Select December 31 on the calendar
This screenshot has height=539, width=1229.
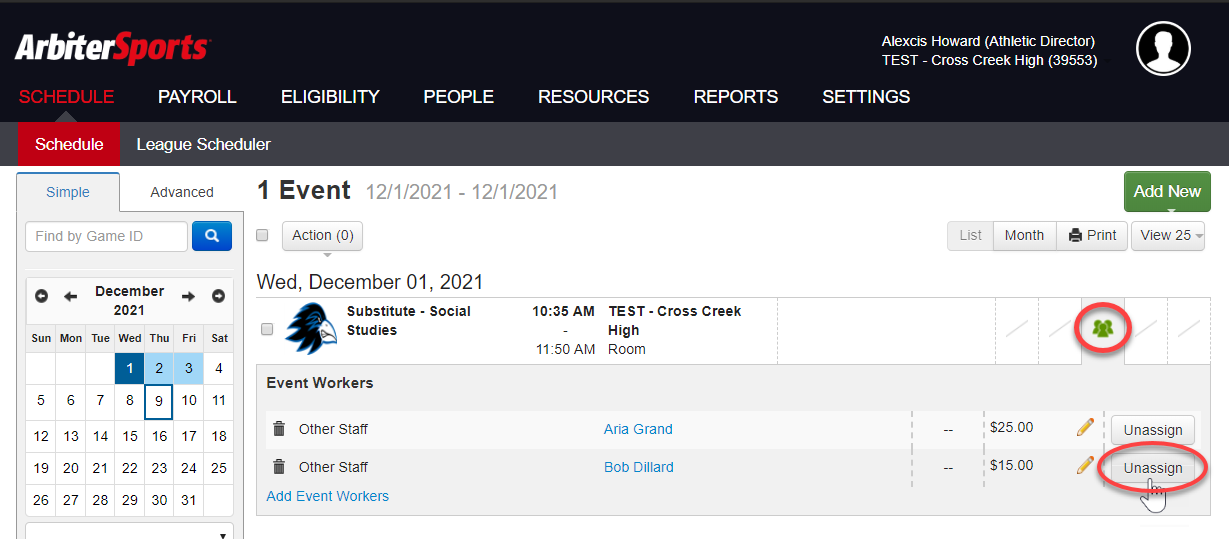click(189, 500)
